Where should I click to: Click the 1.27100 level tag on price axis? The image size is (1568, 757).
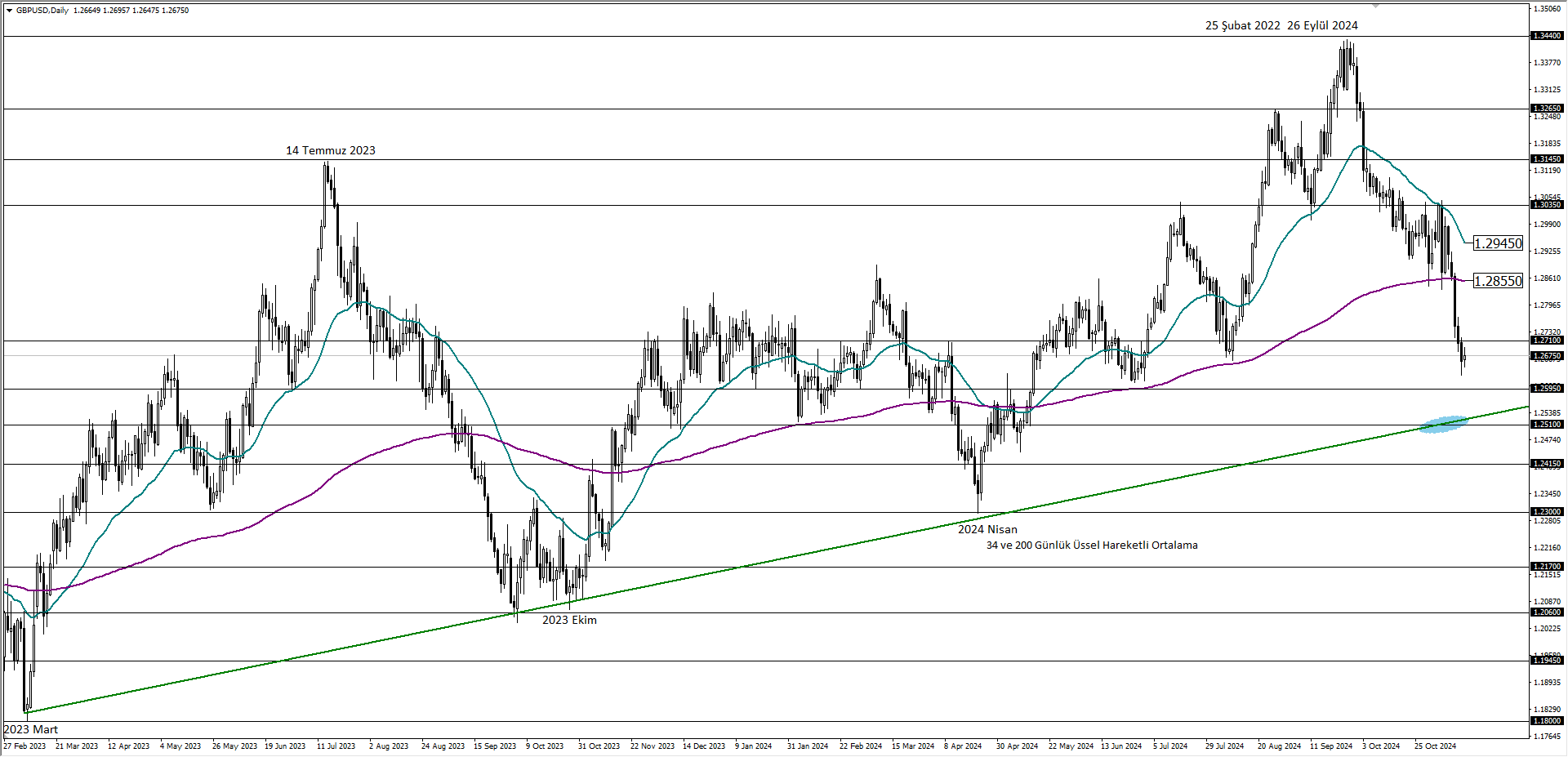[x=1547, y=341]
